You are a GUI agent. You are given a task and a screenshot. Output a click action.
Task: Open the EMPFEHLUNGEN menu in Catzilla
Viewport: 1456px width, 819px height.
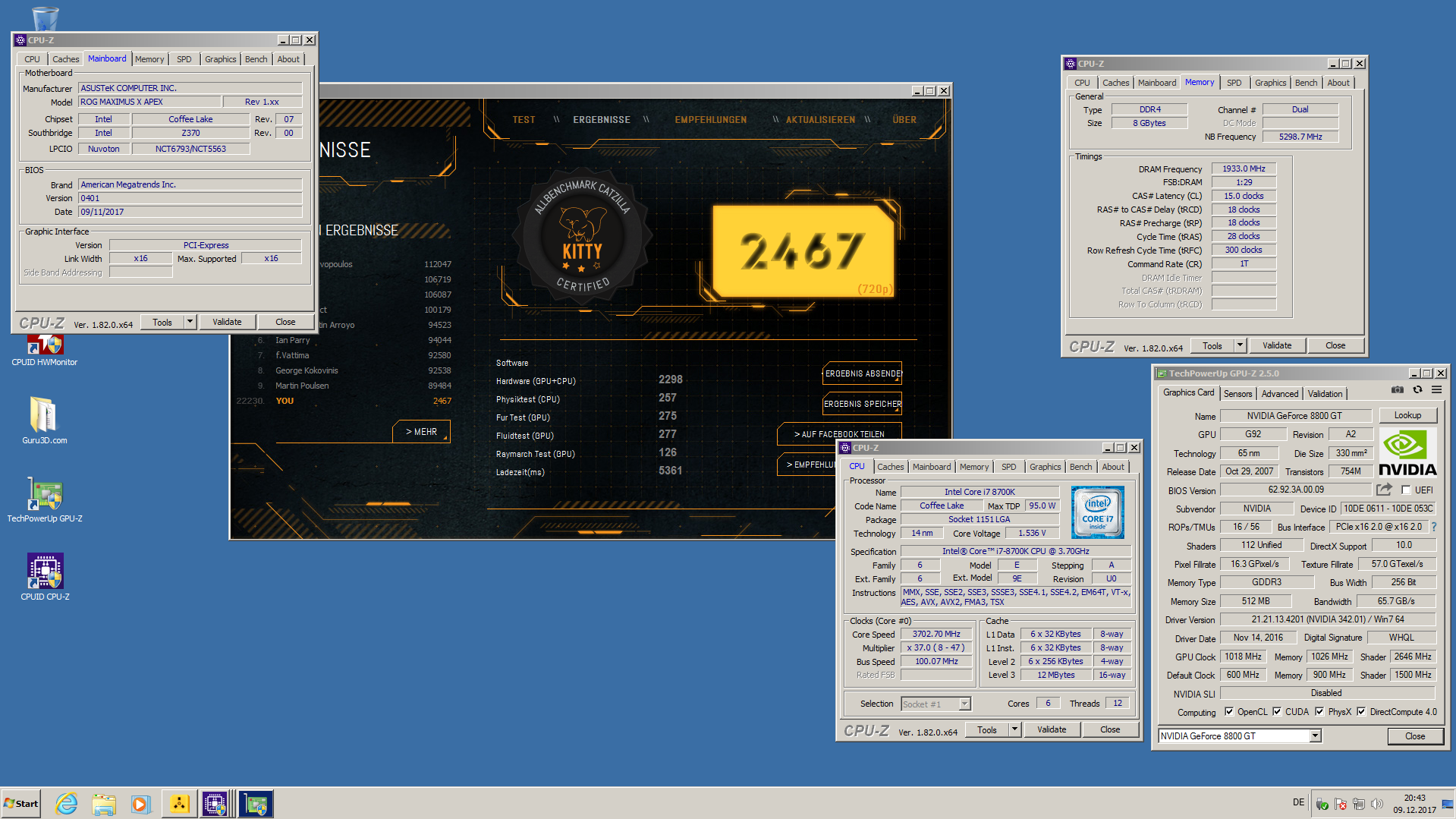pos(710,120)
